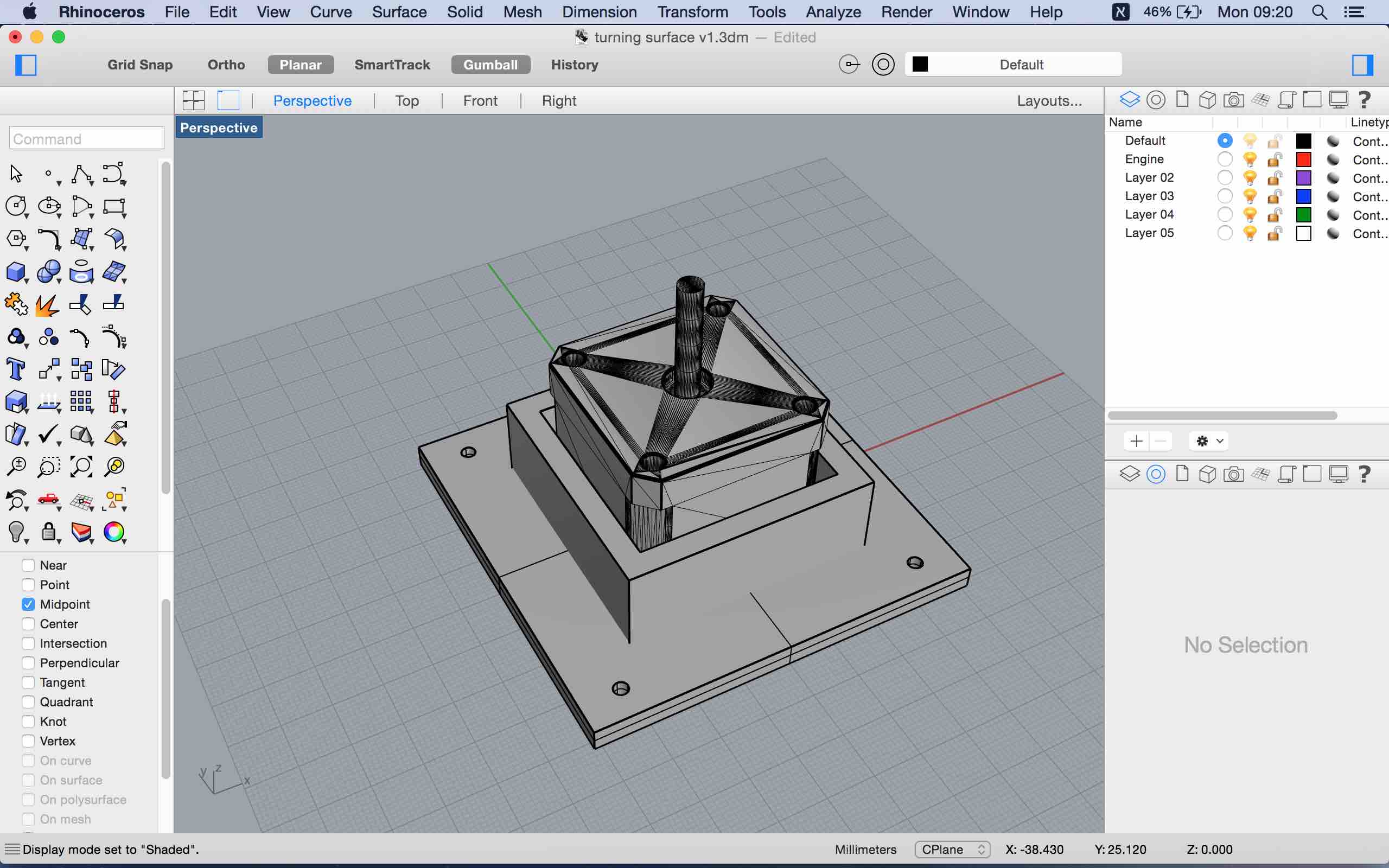Select the Polyline tool

pos(82,174)
